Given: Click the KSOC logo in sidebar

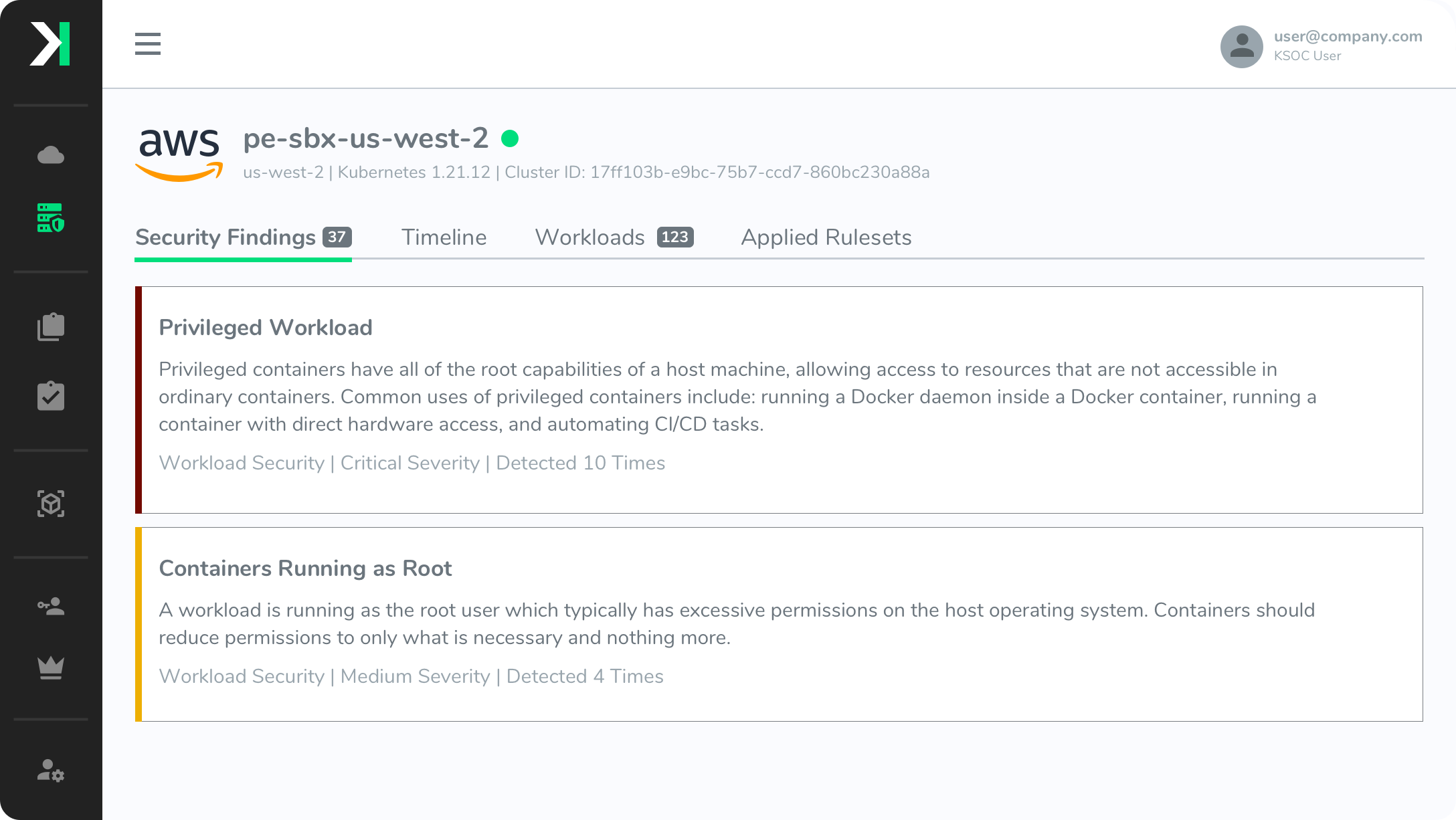Looking at the screenshot, I should (x=50, y=44).
